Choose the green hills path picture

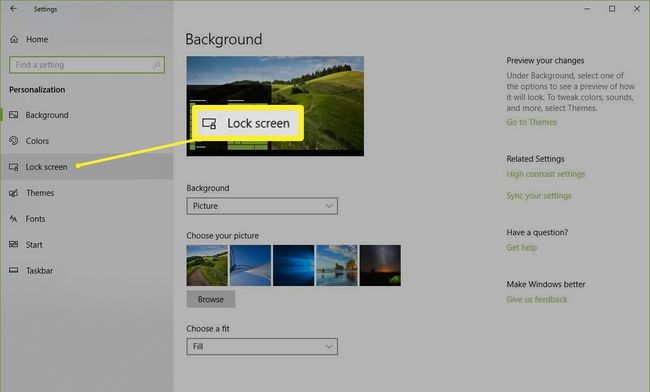point(207,265)
